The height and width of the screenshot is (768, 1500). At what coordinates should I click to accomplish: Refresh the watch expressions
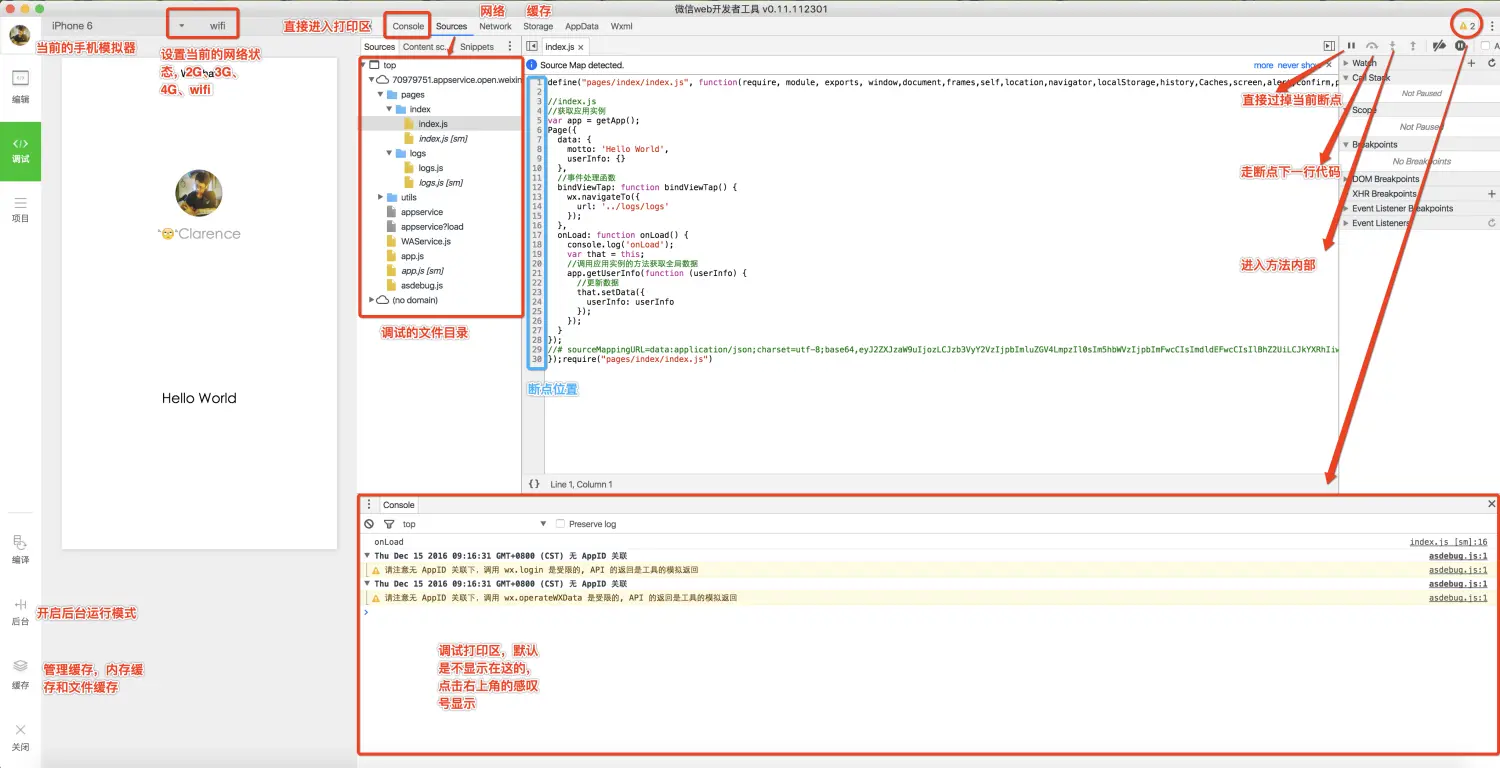click(1492, 63)
